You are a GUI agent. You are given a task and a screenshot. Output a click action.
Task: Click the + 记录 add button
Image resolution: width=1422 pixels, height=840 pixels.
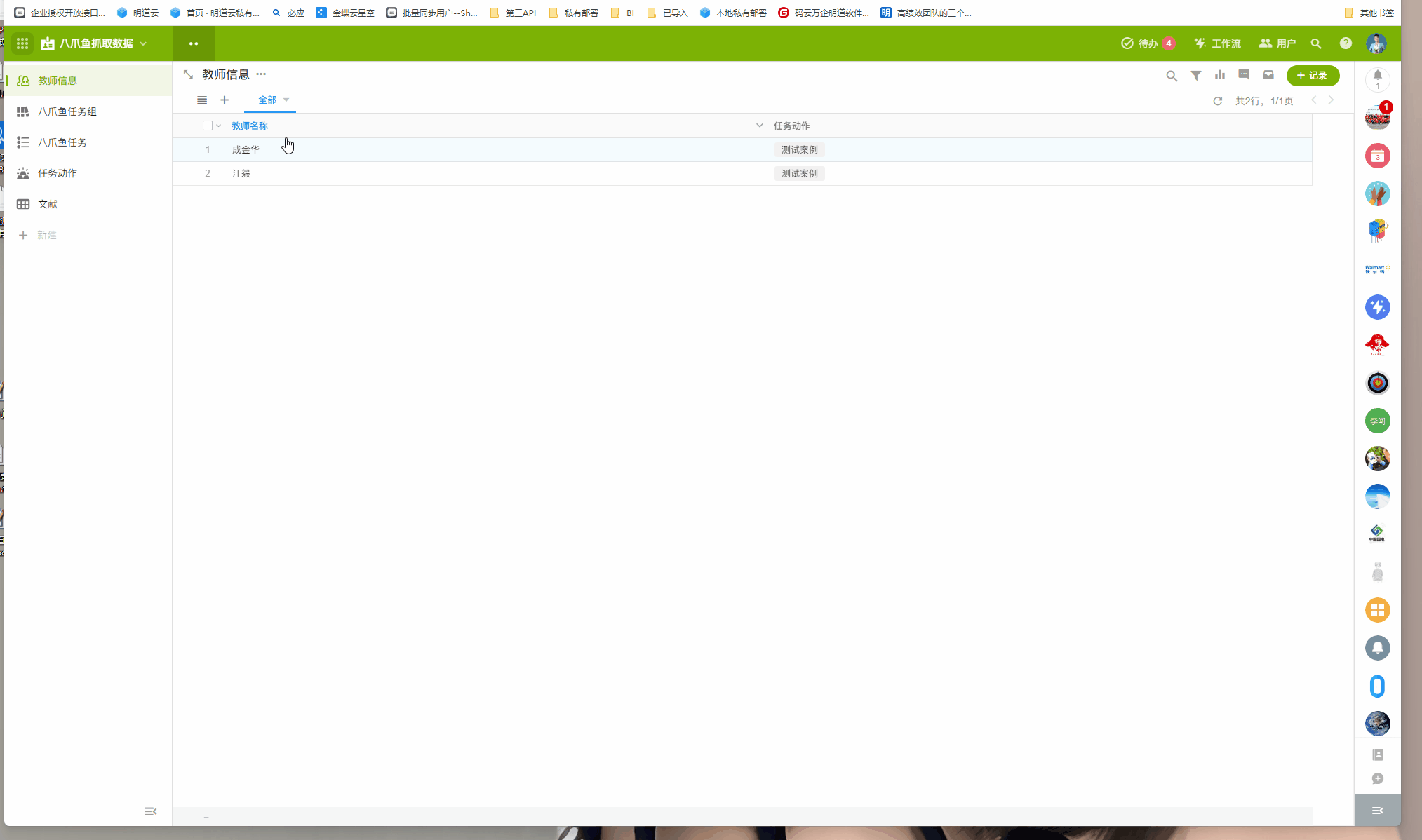tap(1313, 75)
